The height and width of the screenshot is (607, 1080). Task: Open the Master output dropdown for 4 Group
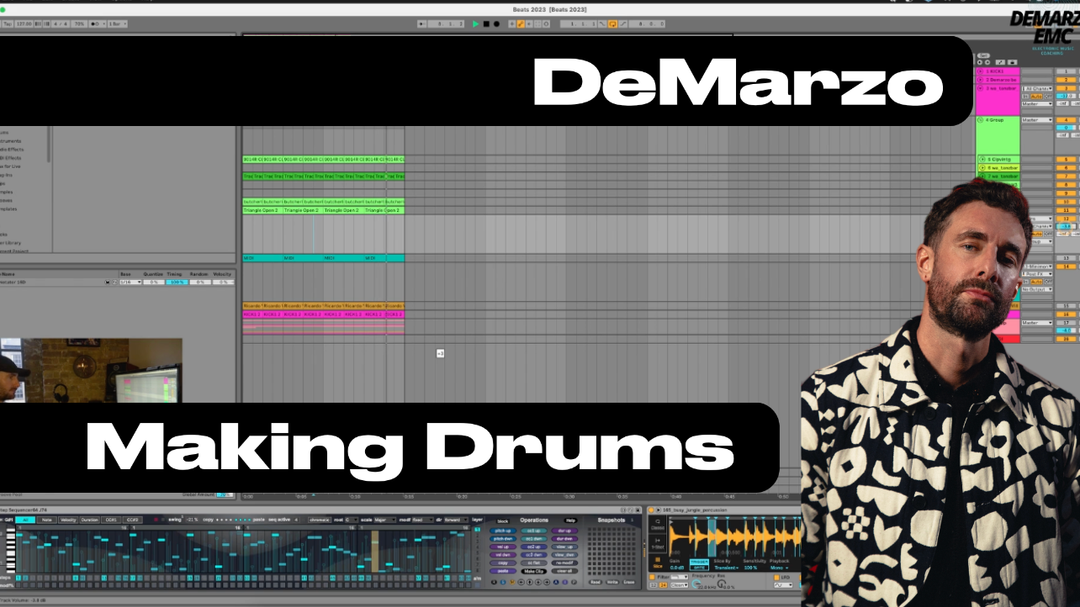point(1036,120)
